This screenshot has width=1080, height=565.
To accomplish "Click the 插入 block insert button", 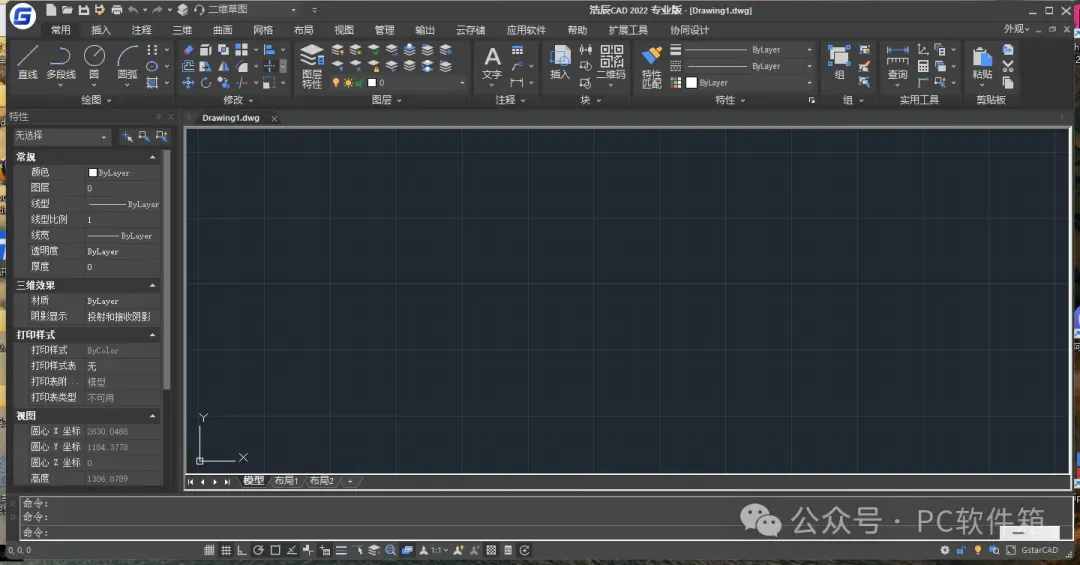I will [560, 63].
